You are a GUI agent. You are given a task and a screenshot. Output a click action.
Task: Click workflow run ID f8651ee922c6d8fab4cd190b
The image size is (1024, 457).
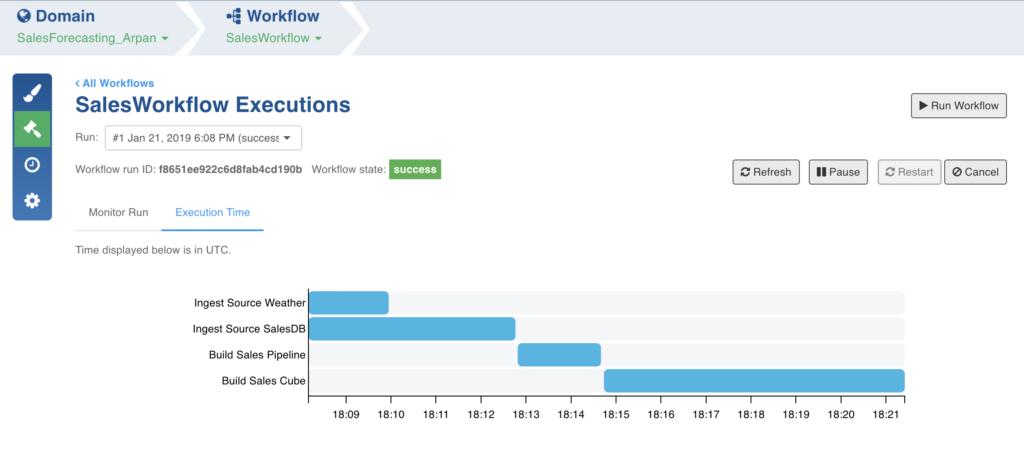click(x=231, y=170)
